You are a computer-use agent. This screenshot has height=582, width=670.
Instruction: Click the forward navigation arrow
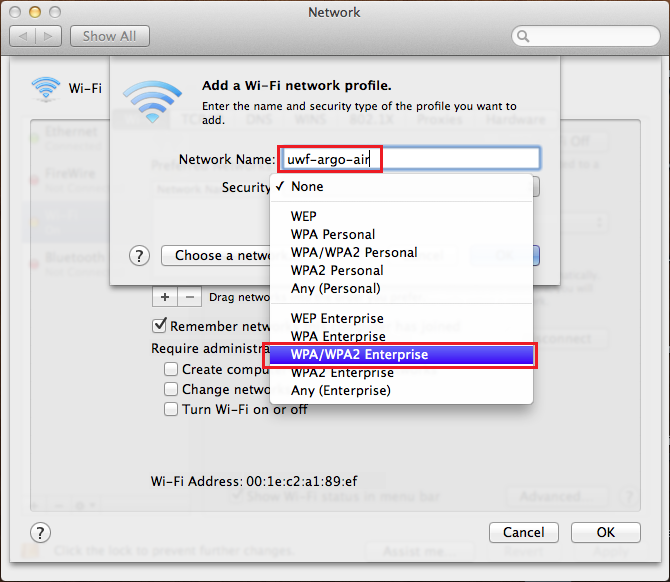(x=49, y=36)
